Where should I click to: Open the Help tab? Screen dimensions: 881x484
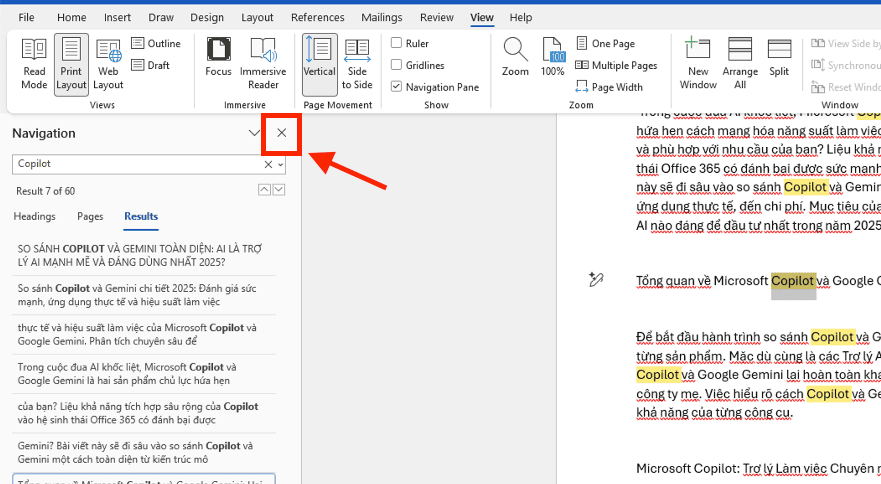pos(520,17)
